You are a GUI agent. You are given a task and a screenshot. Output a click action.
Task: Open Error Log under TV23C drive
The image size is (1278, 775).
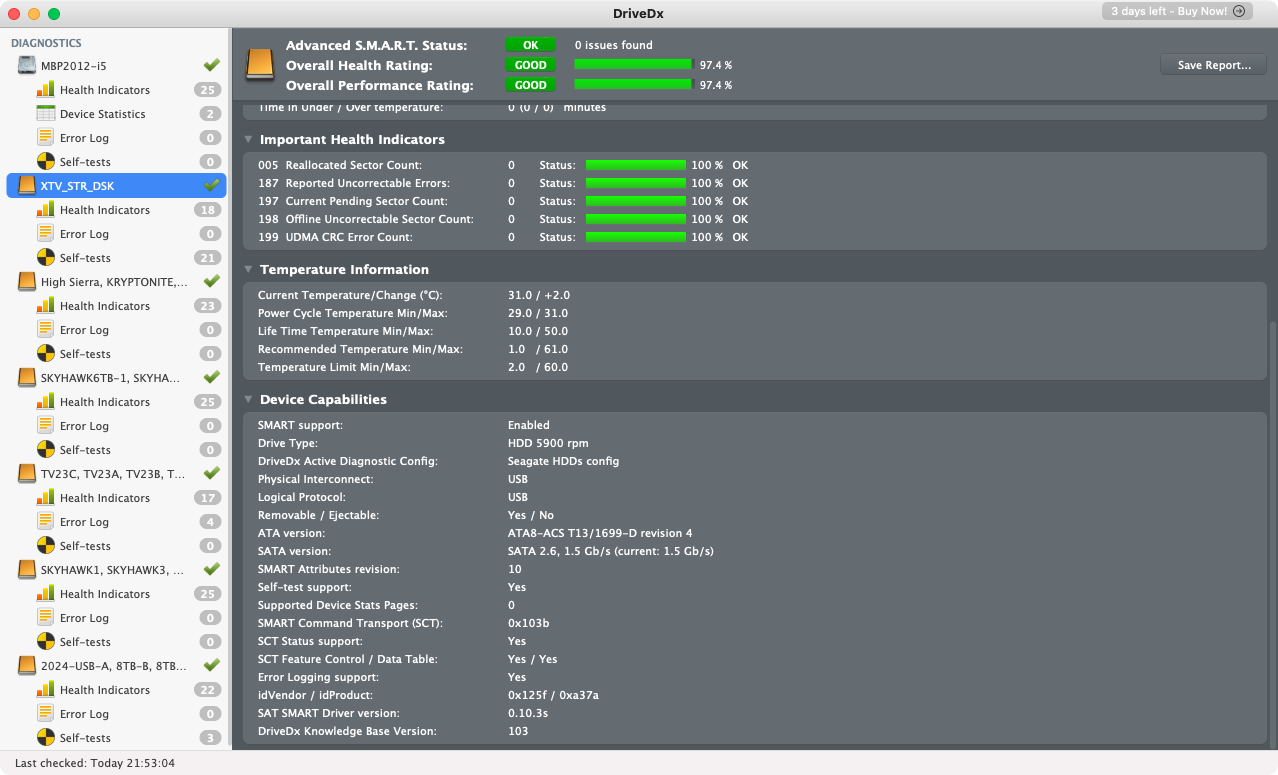(84, 522)
